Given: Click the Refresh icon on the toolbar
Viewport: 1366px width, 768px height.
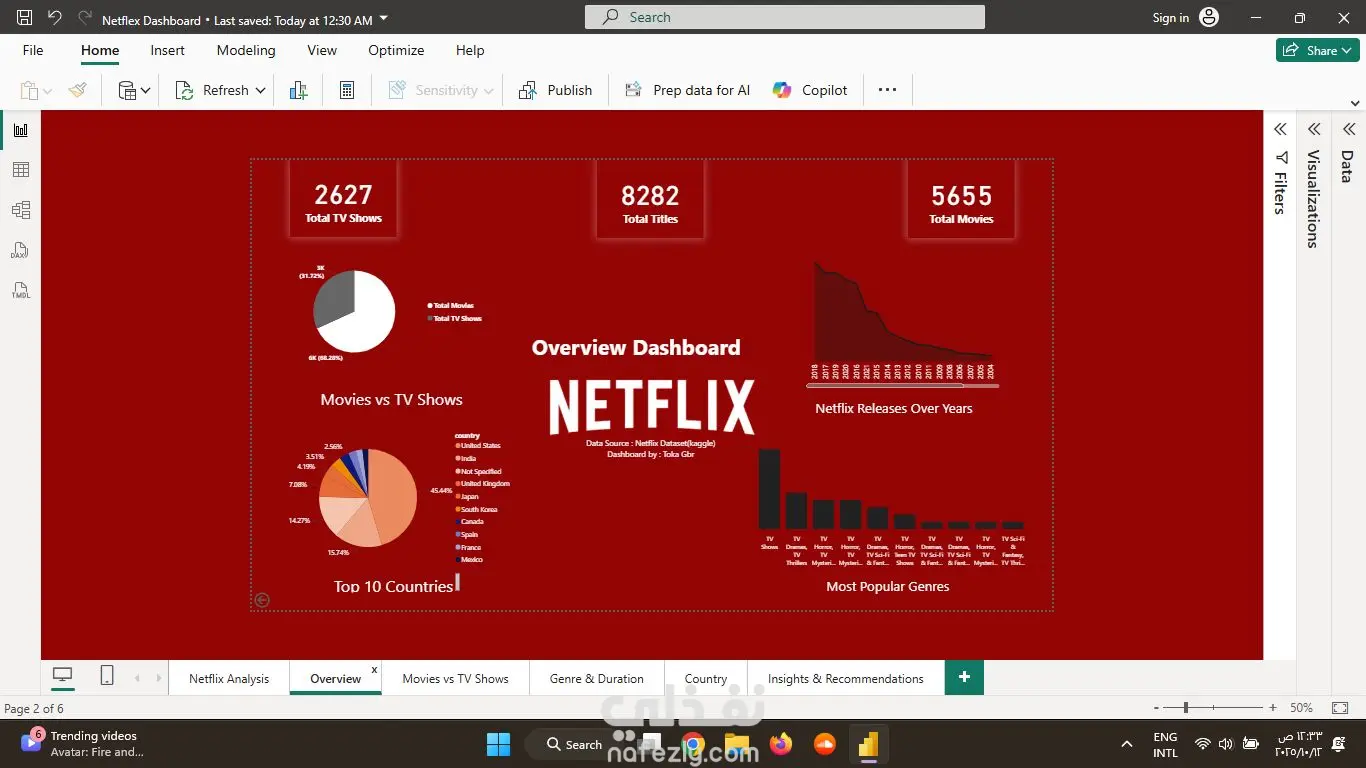Looking at the screenshot, I should pos(185,90).
